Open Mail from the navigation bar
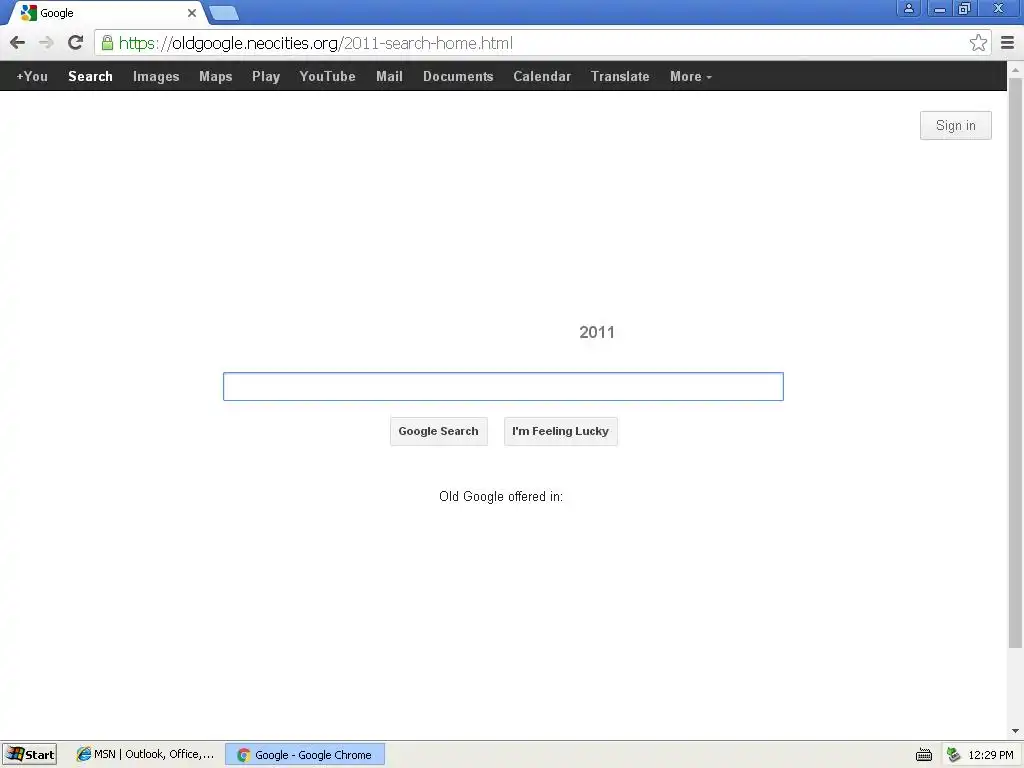1024x768 pixels. click(x=389, y=76)
